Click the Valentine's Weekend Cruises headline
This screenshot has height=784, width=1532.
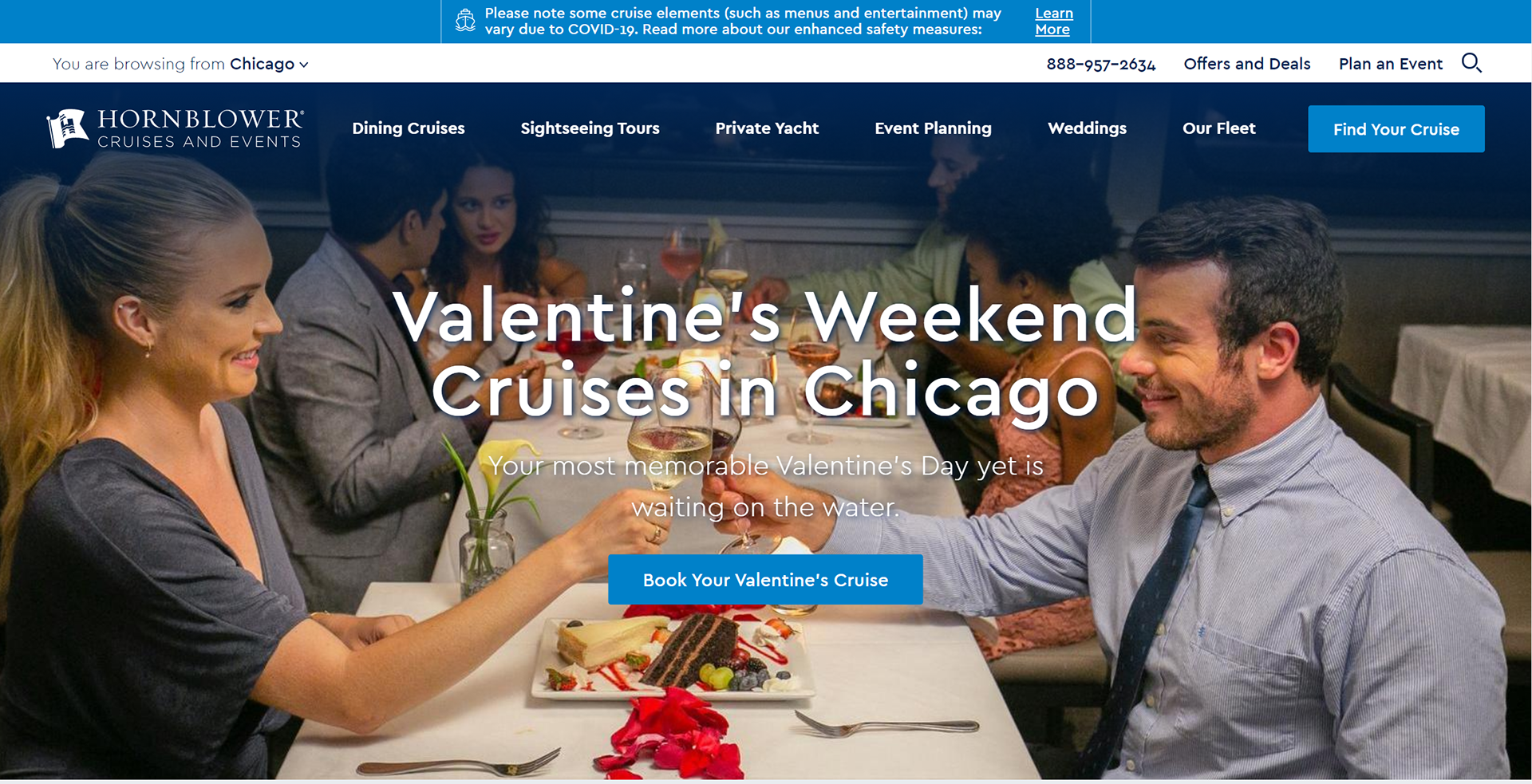point(765,353)
